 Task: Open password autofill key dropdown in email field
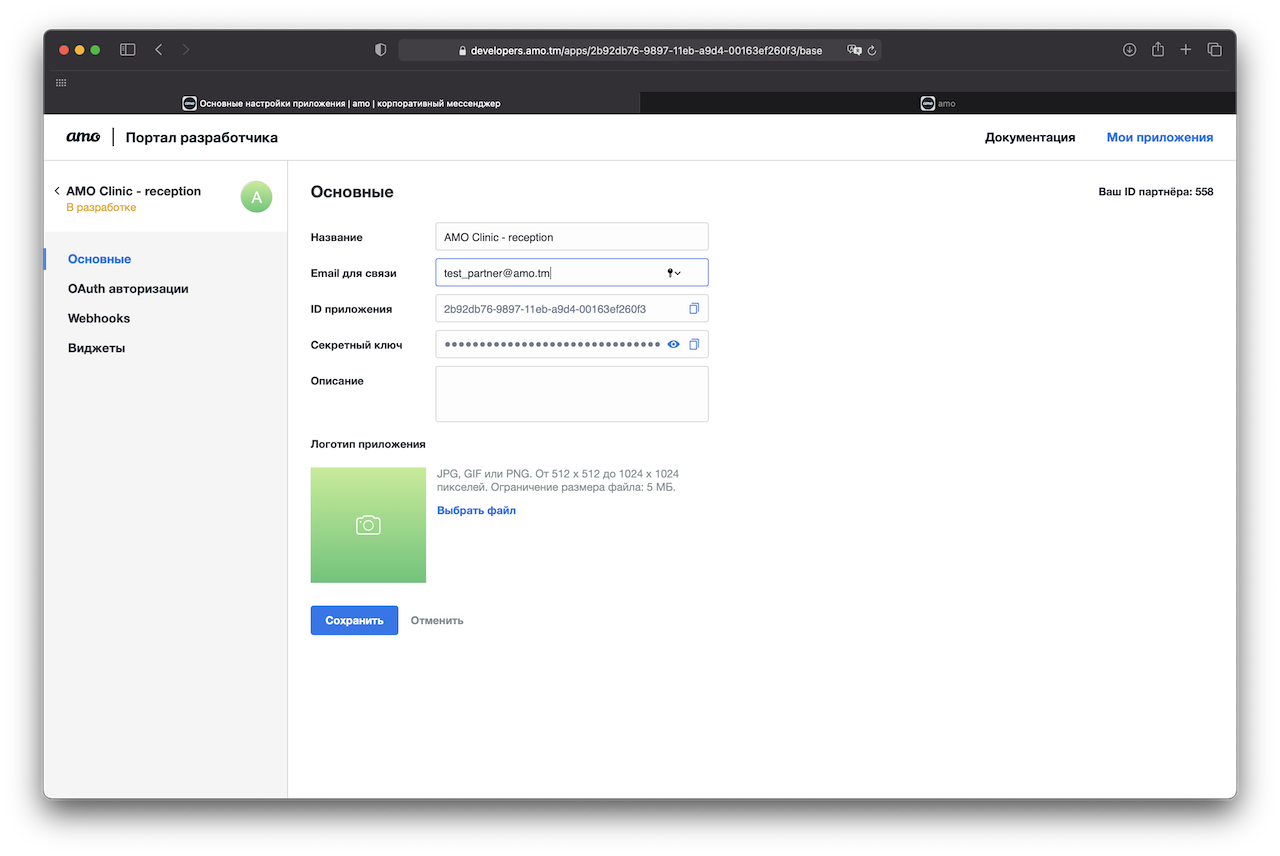pyautogui.click(x=674, y=273)
